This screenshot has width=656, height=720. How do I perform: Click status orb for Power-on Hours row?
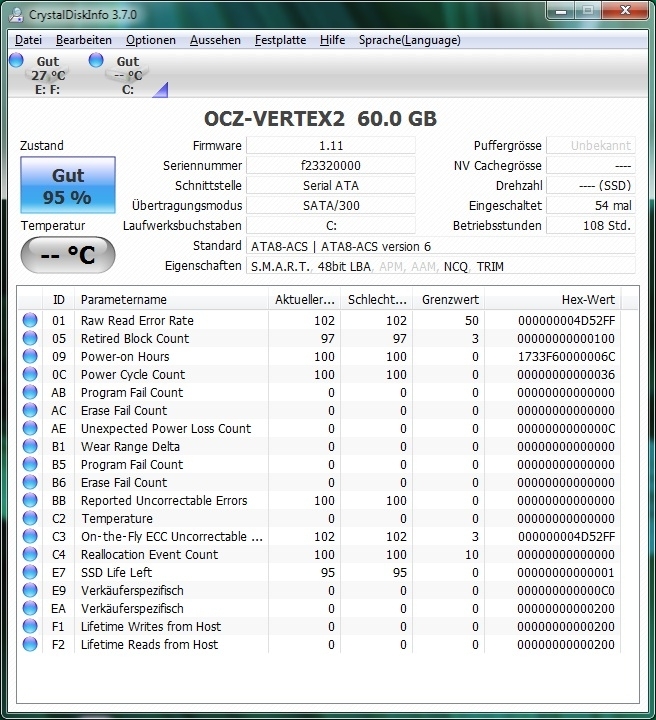coord(30,357)
